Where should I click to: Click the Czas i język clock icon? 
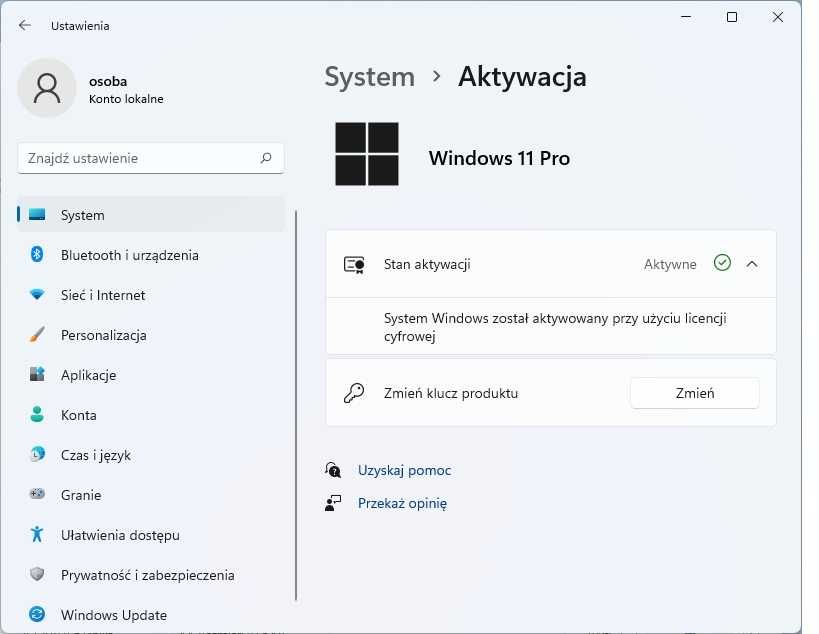[x=37, y=455]
